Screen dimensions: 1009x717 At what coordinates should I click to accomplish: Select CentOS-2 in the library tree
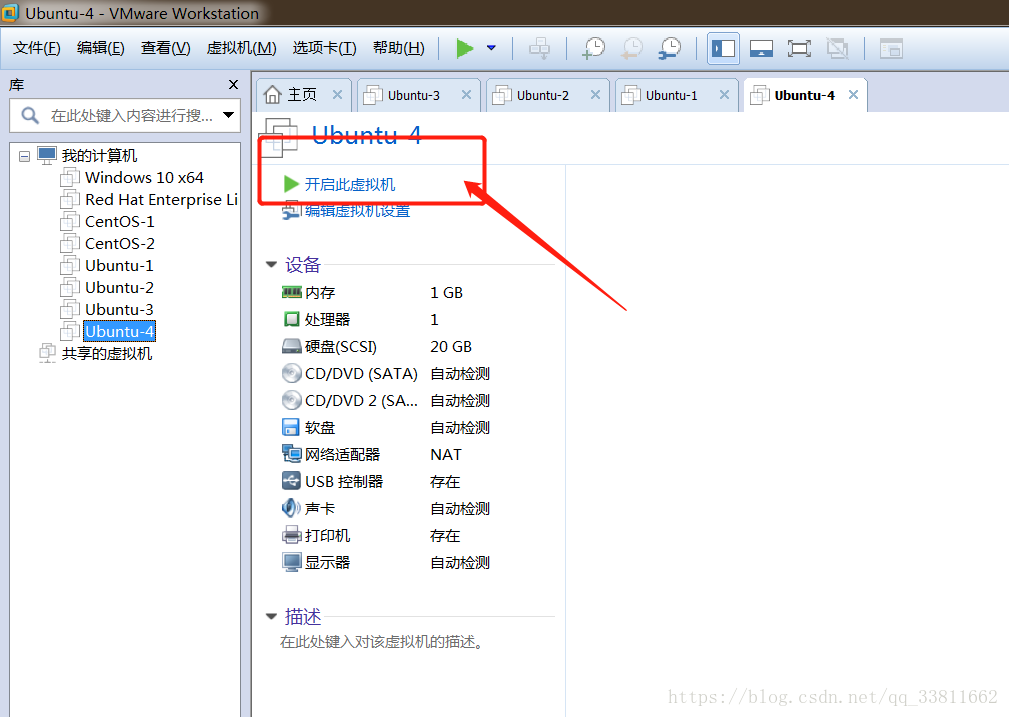(120, 243)
